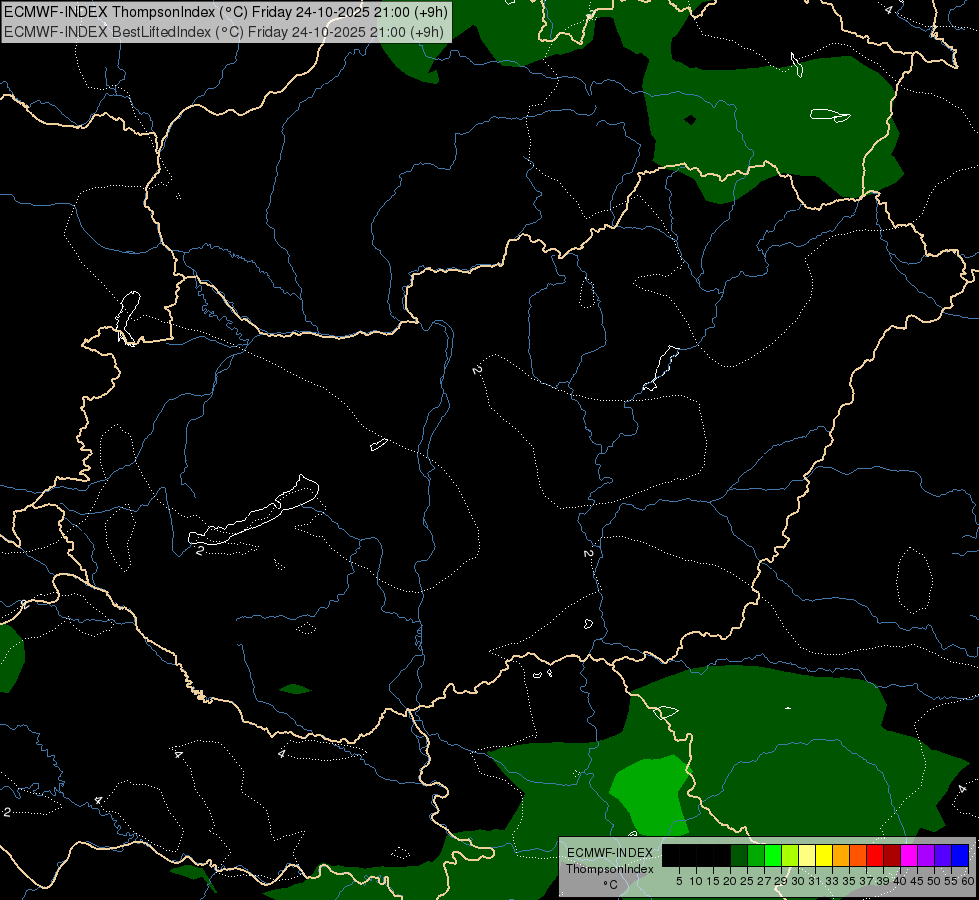Screen dimensions: 979x900
Task: Click the orange-red 35-37 legend swatch
Action: (858, 855)
